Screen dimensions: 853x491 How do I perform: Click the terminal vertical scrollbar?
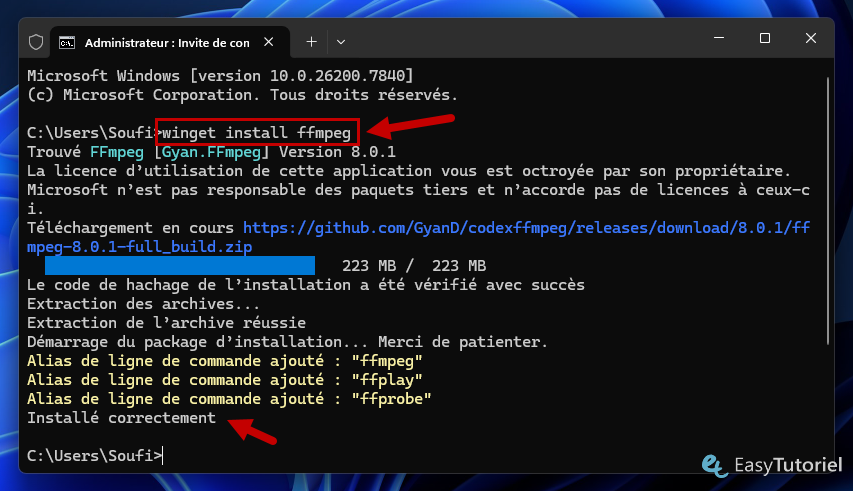[828, 211]
